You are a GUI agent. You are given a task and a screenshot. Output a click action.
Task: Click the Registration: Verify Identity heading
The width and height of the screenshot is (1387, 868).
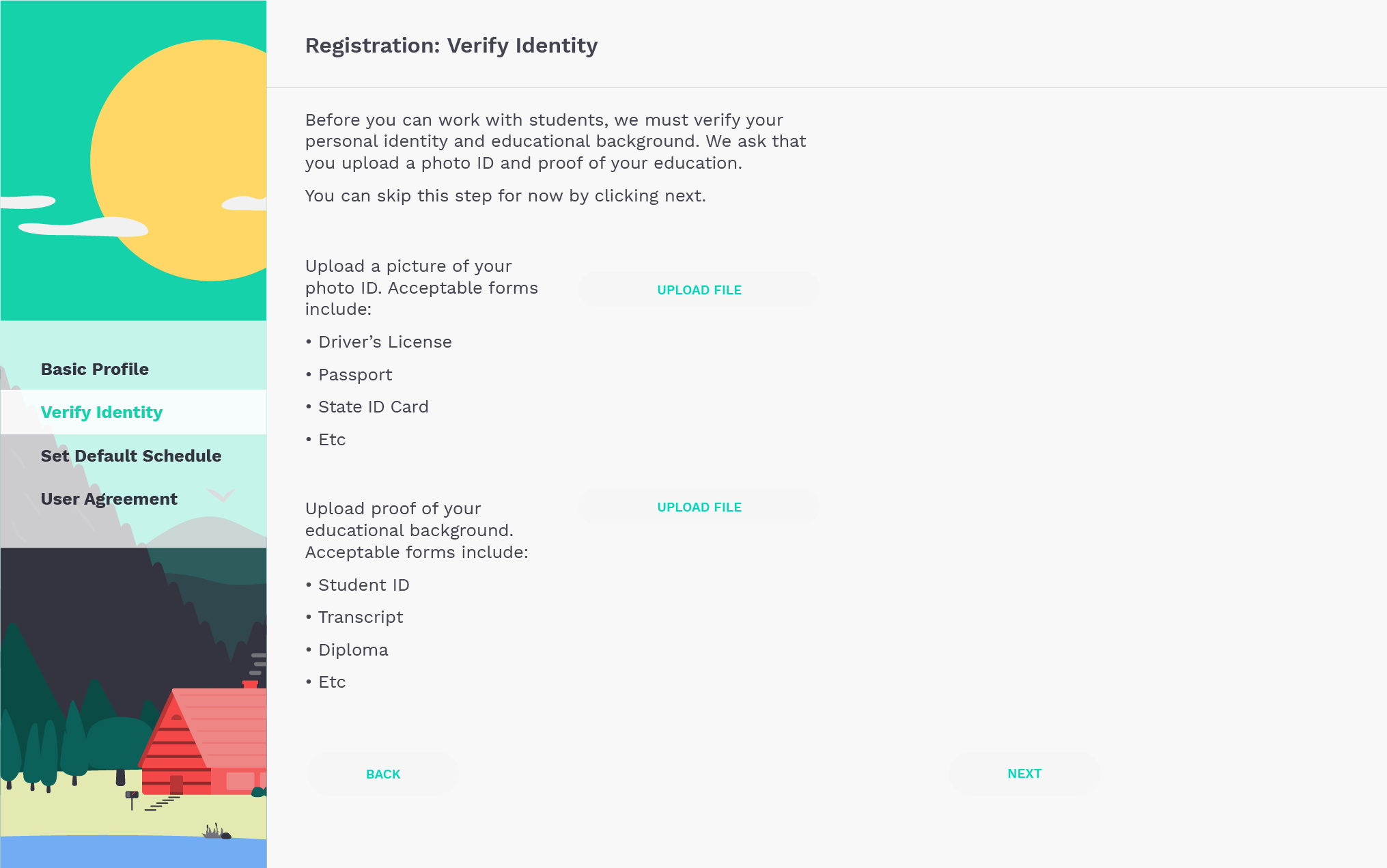pos(451,45)
